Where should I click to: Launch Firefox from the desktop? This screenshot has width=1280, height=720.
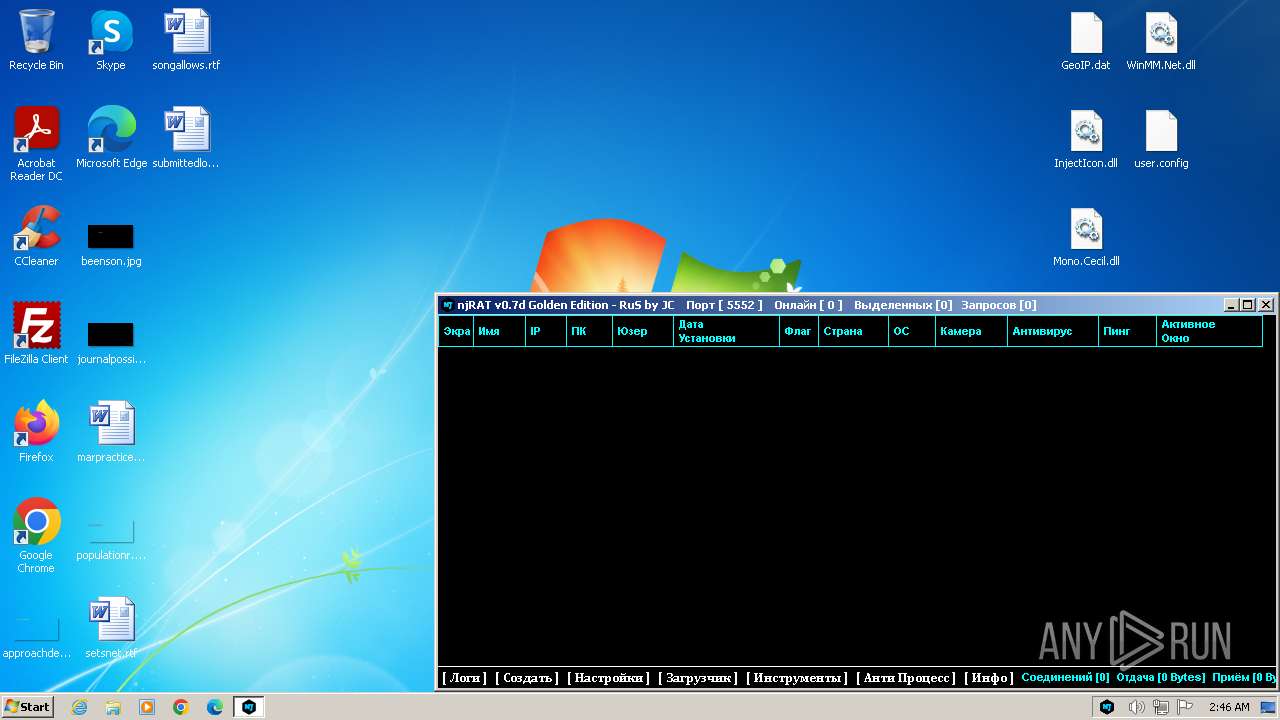tap(36, 432)
